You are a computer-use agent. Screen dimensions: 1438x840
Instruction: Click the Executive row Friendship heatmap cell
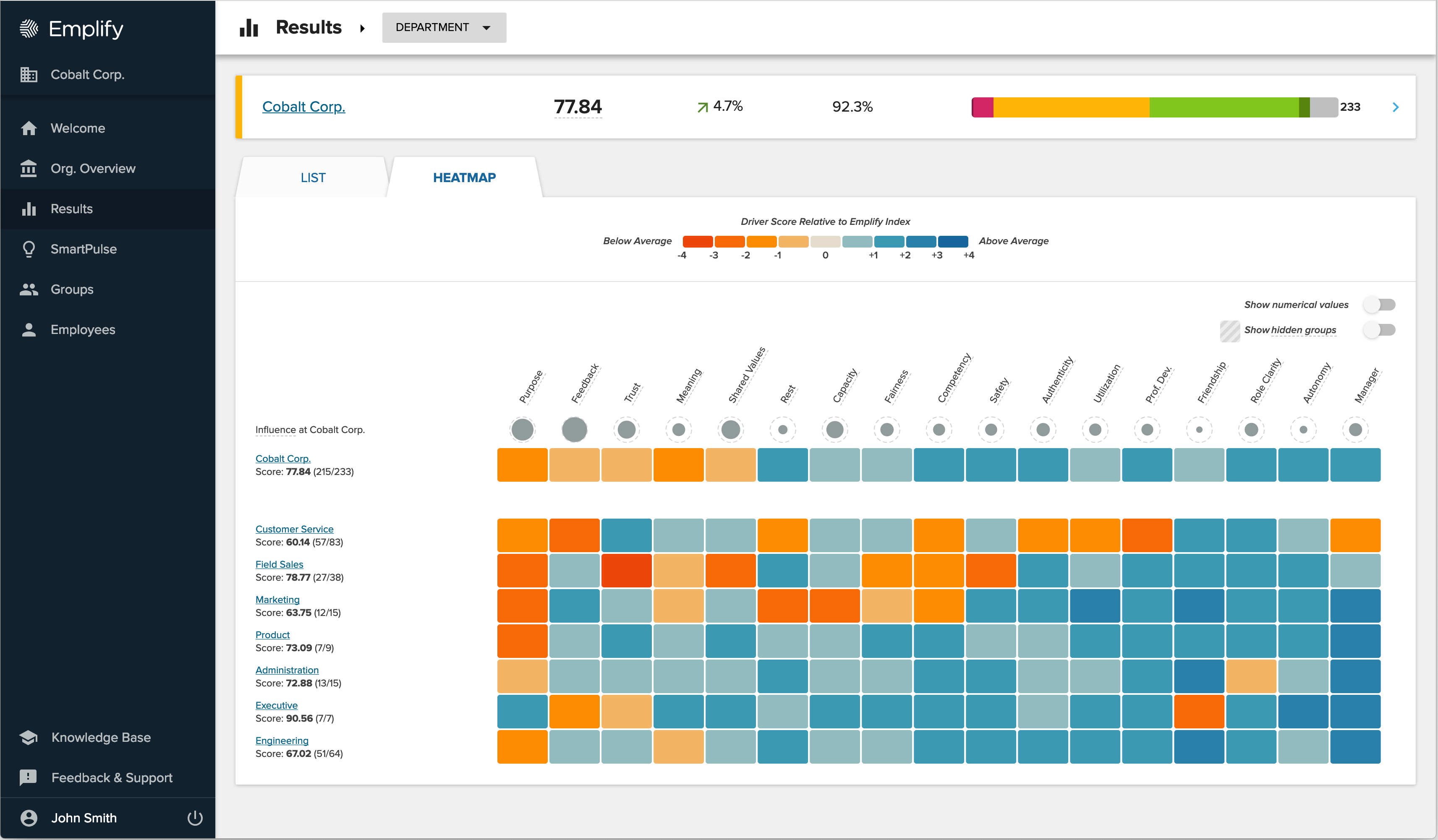[x=1199, y=711]
